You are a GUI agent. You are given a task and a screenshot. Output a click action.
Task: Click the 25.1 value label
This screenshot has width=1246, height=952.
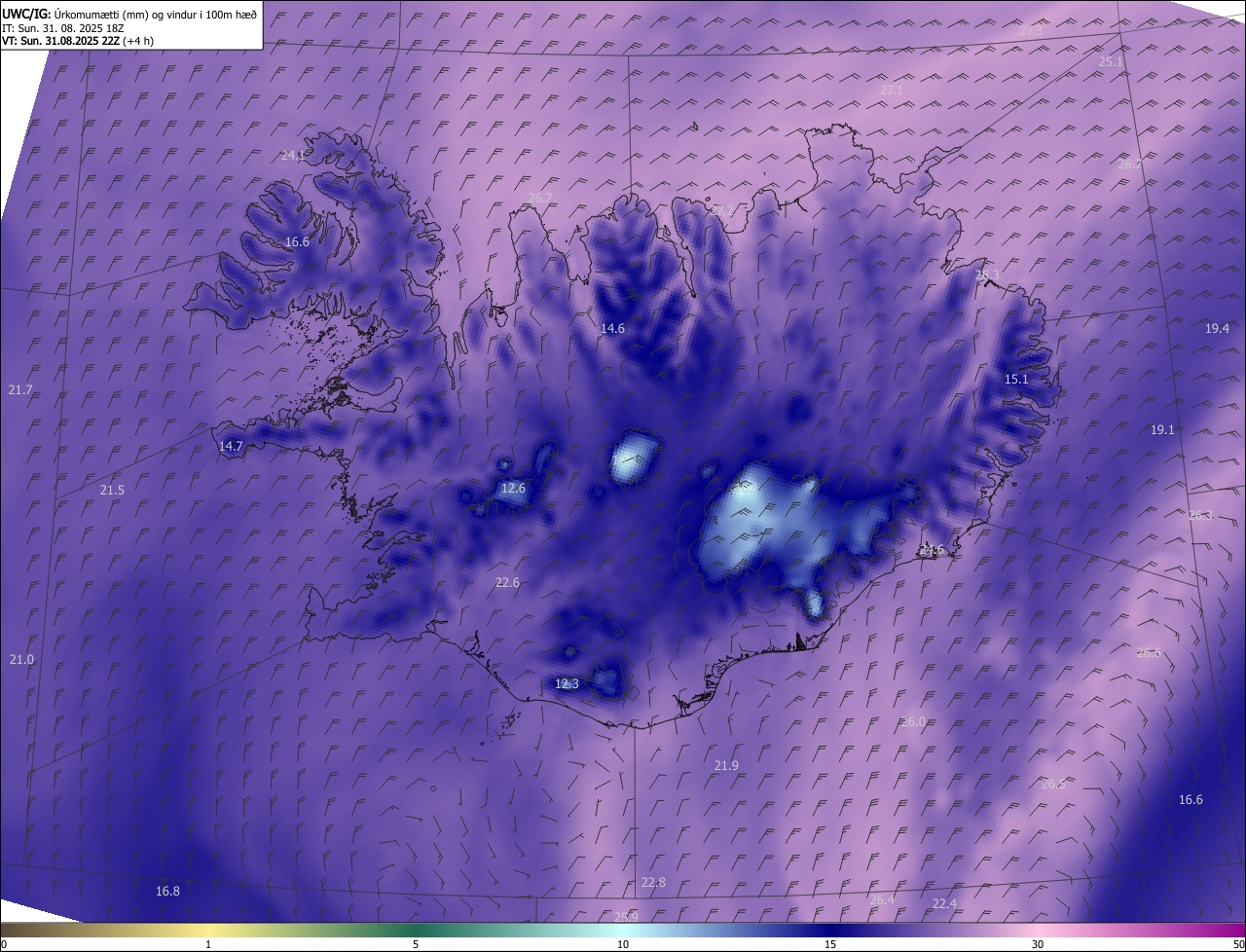tap(1111, 61)
